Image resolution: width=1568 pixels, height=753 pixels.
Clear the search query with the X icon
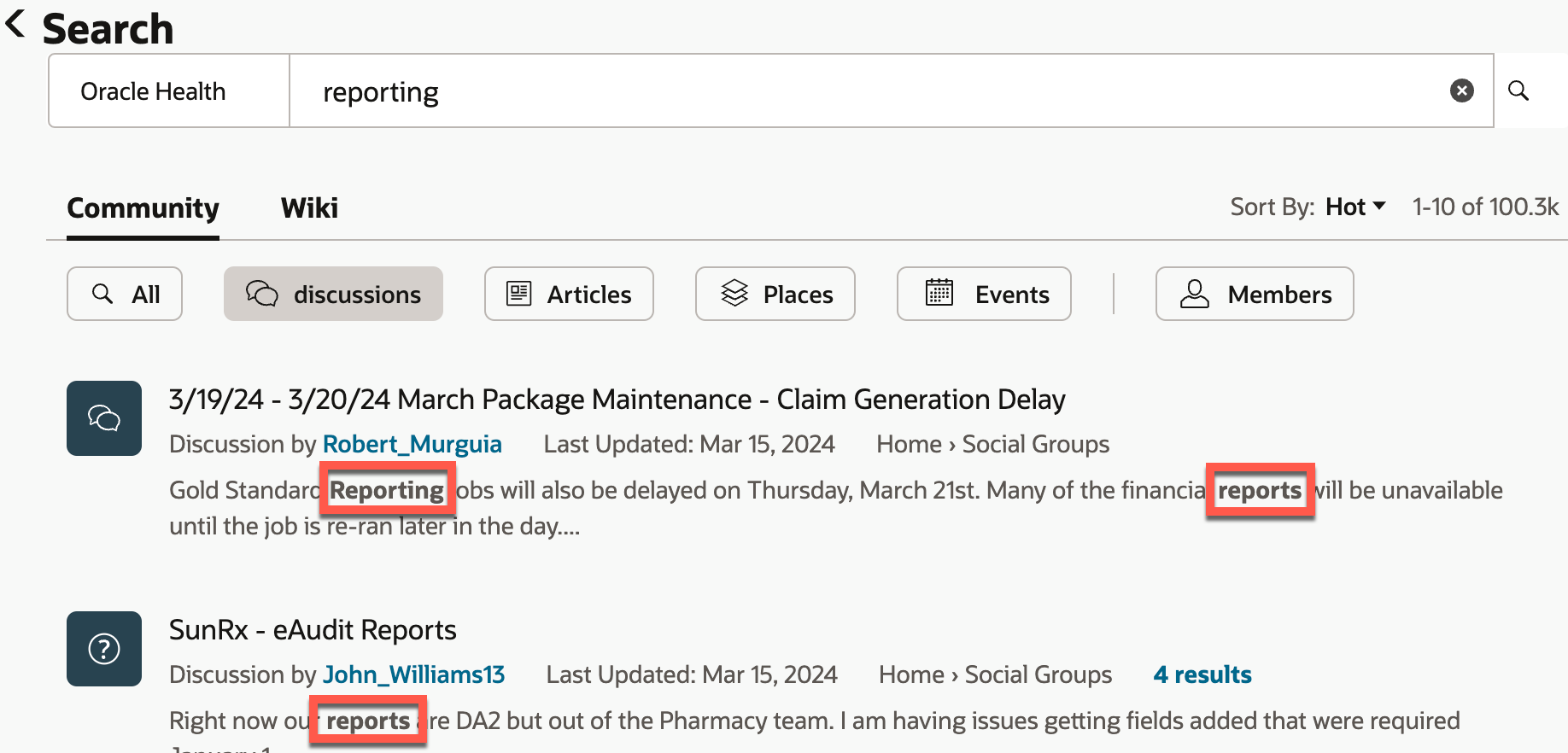pyautogui.click(x=1461, y=90)
